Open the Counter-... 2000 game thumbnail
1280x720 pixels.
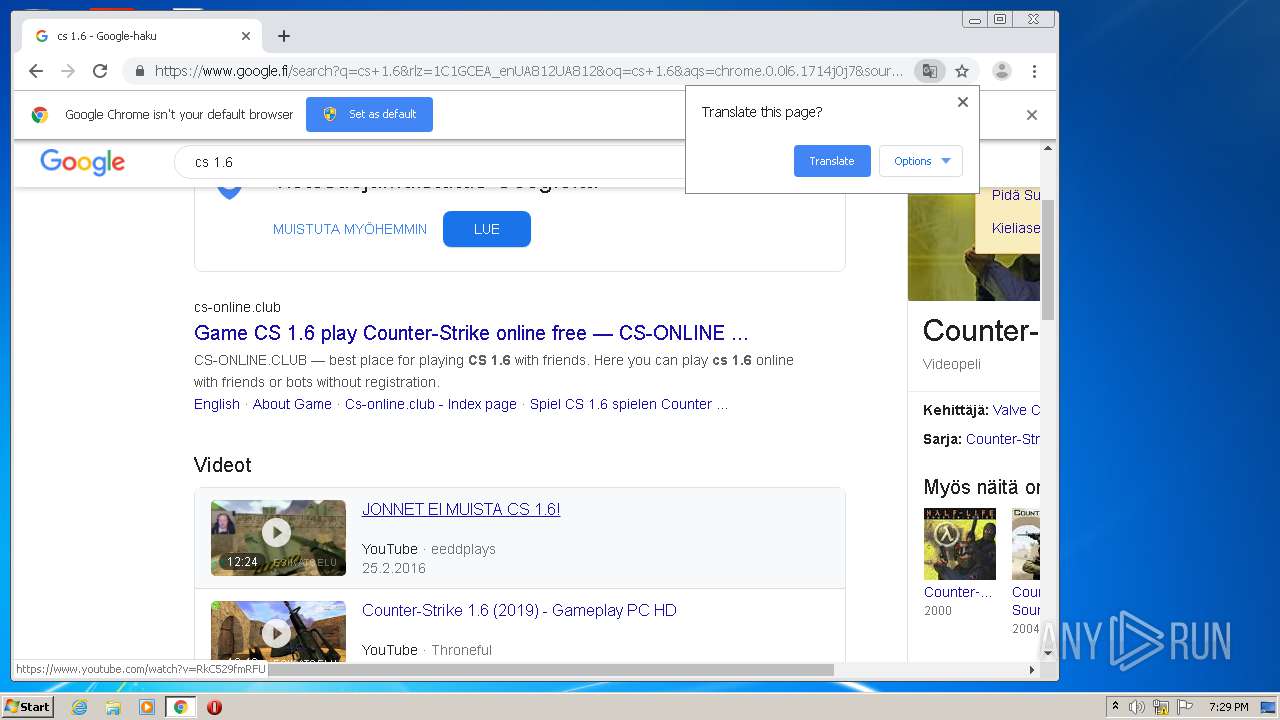point(960,544)
